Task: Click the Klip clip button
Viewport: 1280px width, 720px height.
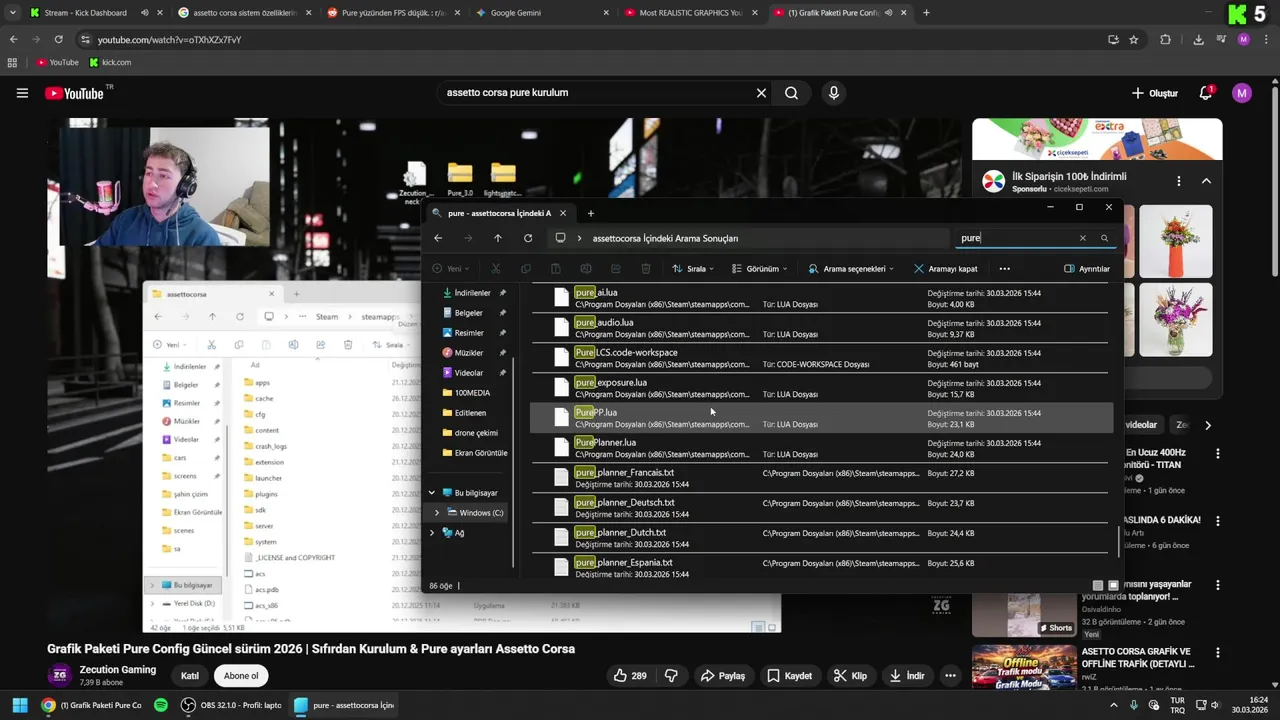Action: click(x=851, y=676)
